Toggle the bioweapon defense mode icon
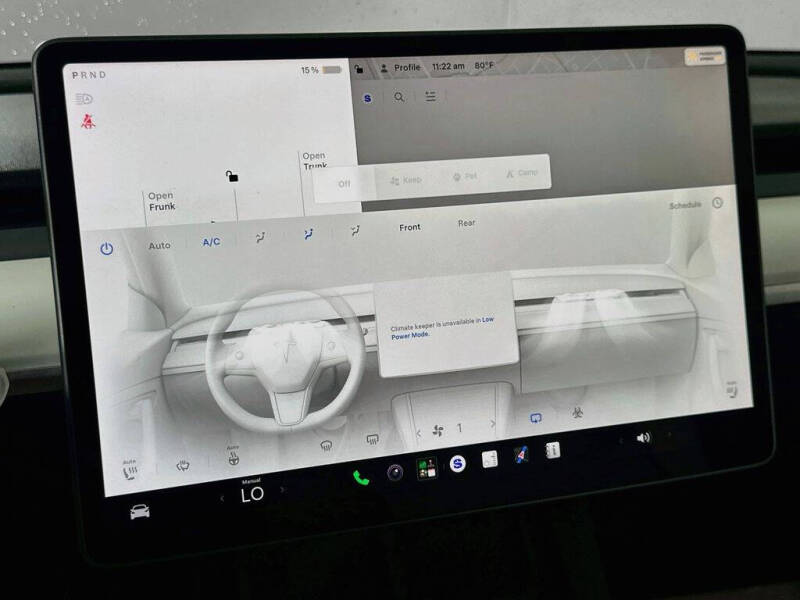Screen dimensions: 800x600 pyautogui.click(x=578, y=412)
